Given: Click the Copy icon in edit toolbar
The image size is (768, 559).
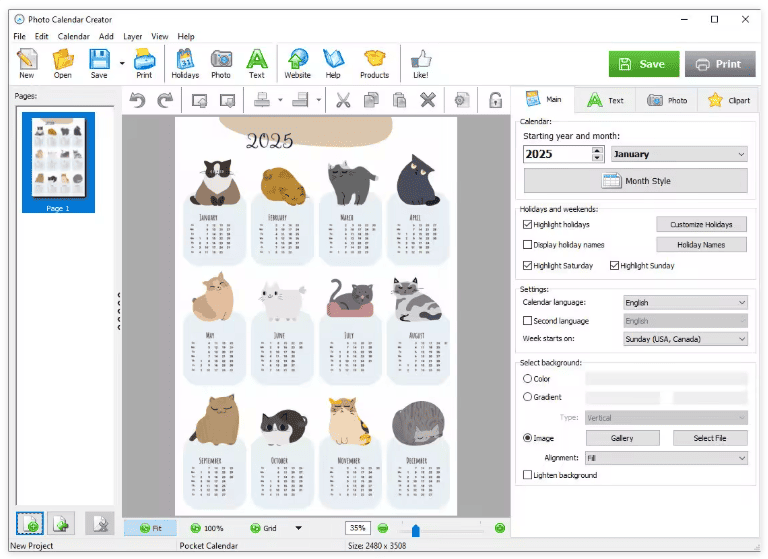Looking at the screenshot, I should [371, 100].
